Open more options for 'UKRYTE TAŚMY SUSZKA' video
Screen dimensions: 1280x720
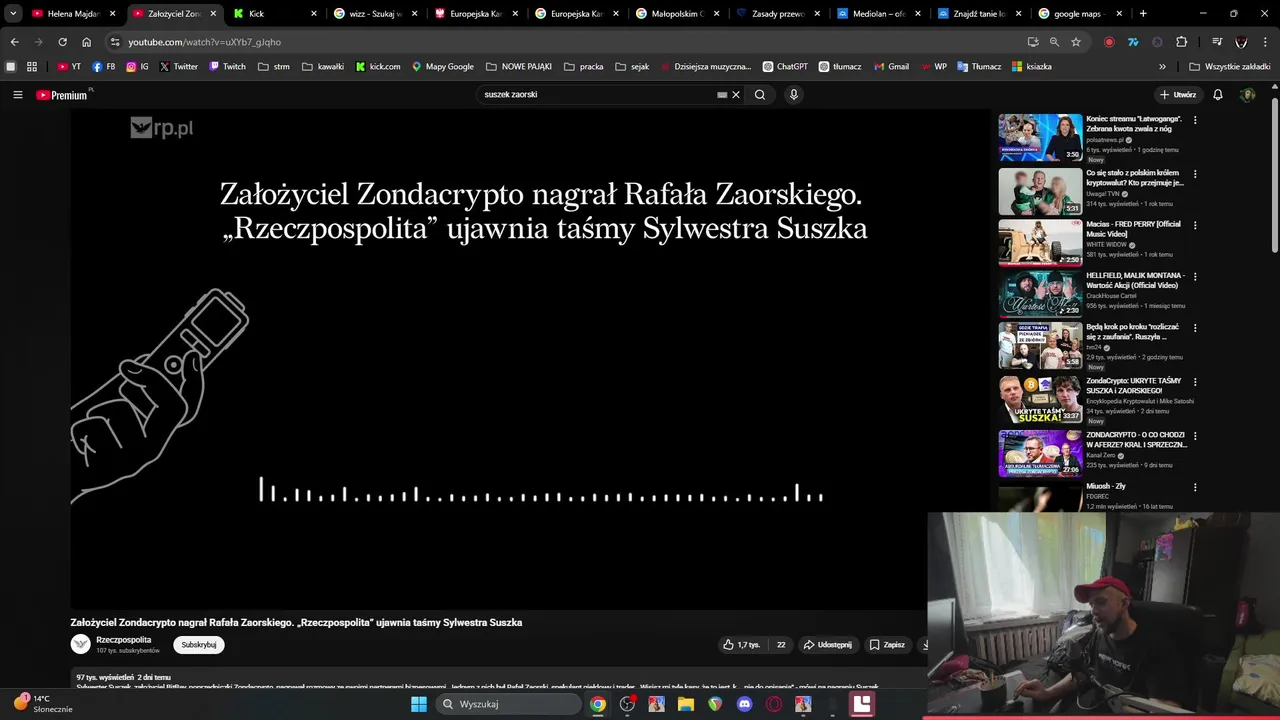(1195, 382)
